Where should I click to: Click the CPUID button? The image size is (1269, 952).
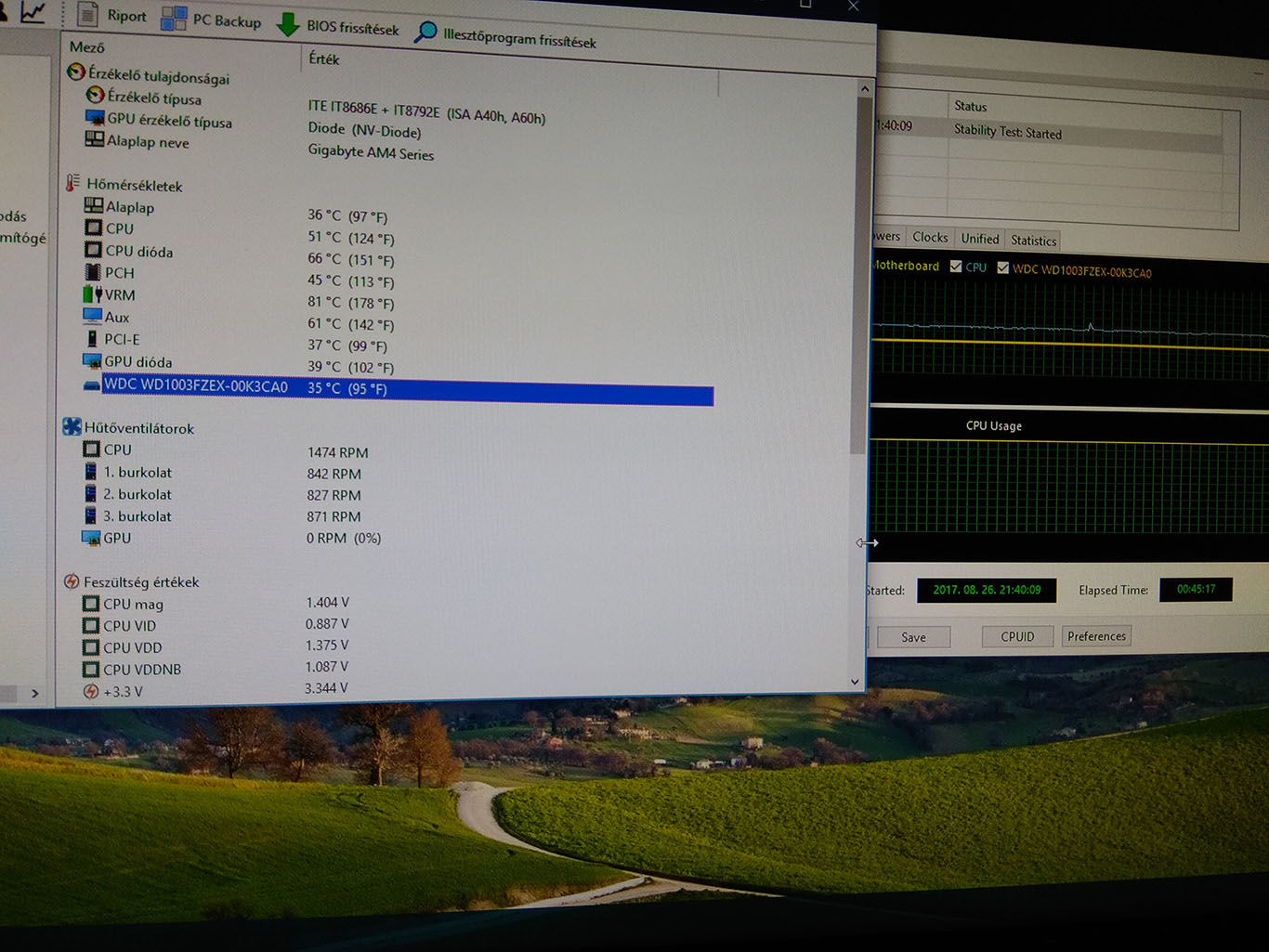pyautogui.click(x=1017, y=636)
